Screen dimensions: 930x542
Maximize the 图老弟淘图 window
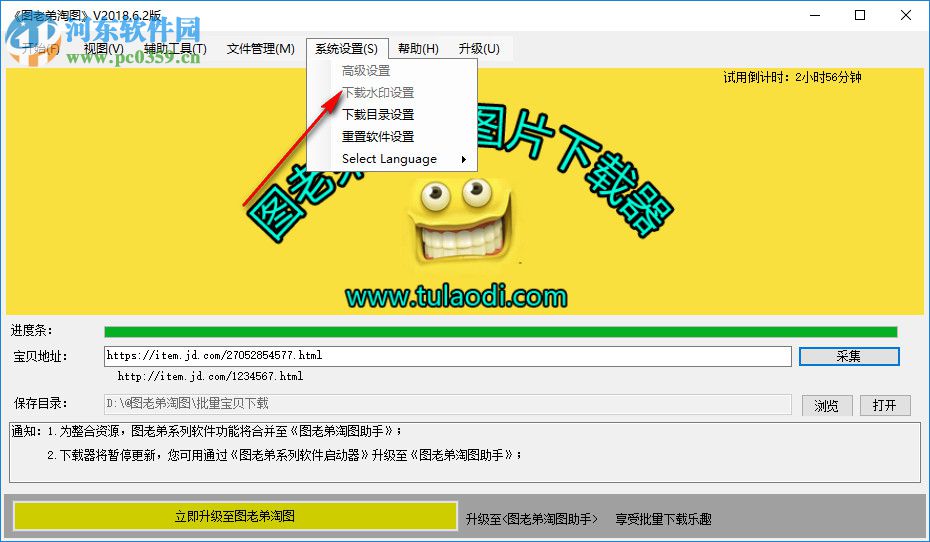(x=860, y=15)
